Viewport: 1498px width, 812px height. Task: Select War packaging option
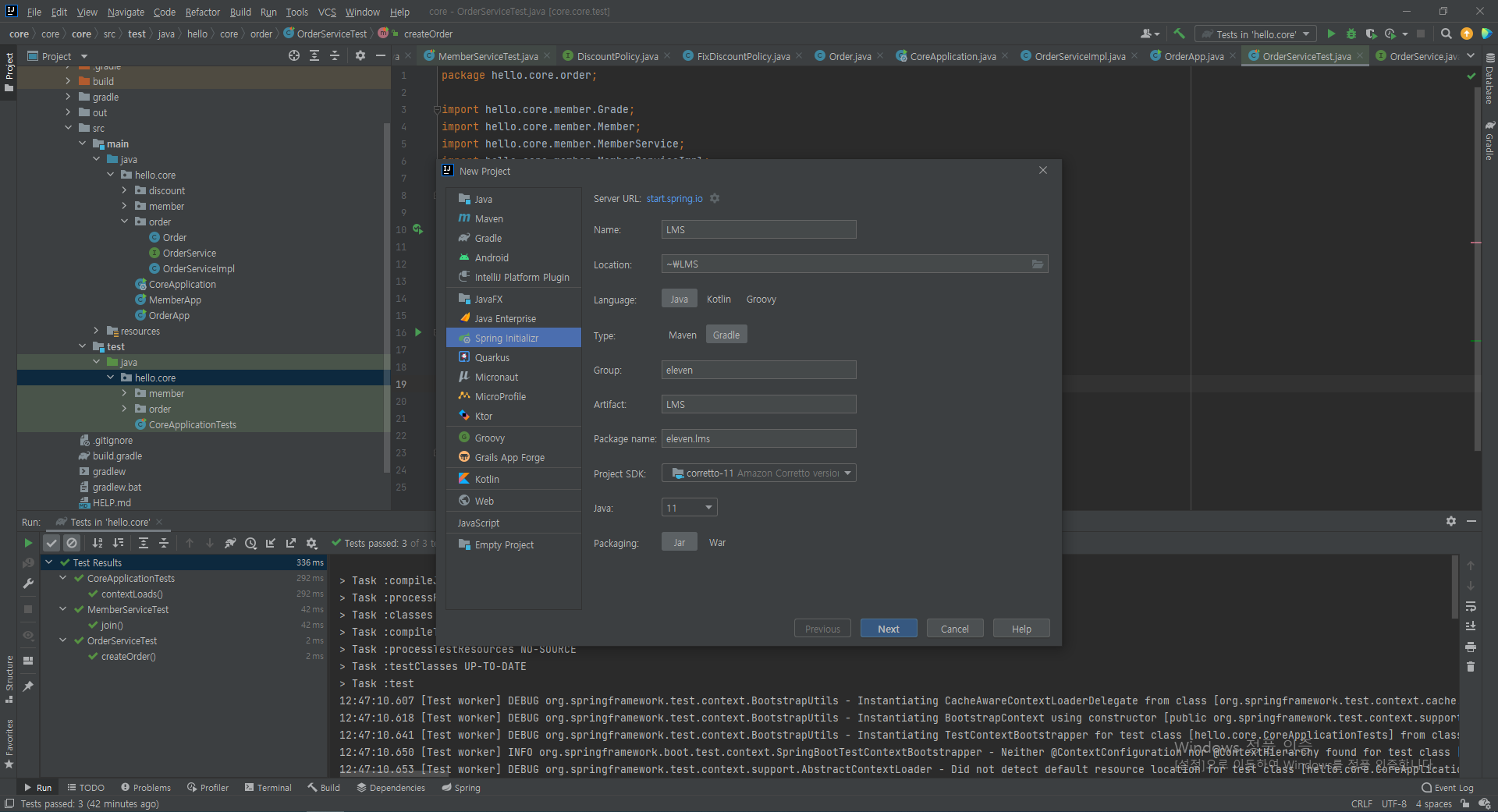717,542
